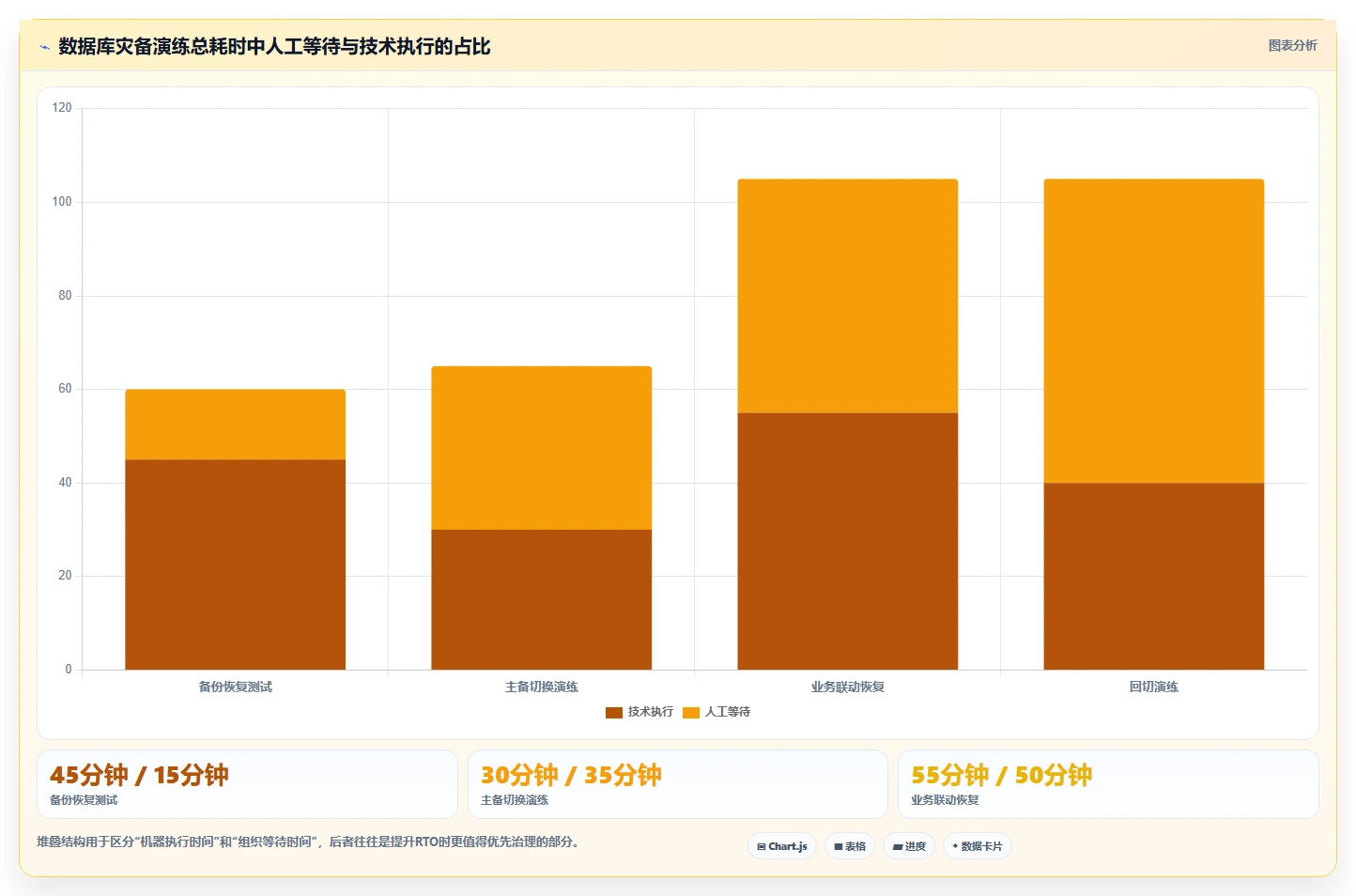Click the 数据卡片 tag
The width and height of the screenshot is (1356, 896).
(978, 846)
